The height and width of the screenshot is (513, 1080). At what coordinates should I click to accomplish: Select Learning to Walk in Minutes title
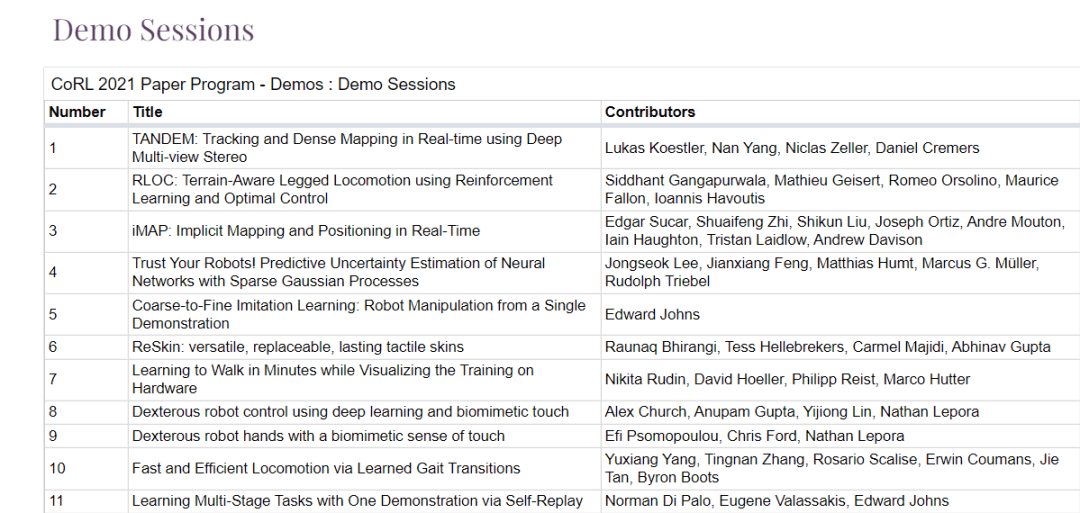click(333, 379)
